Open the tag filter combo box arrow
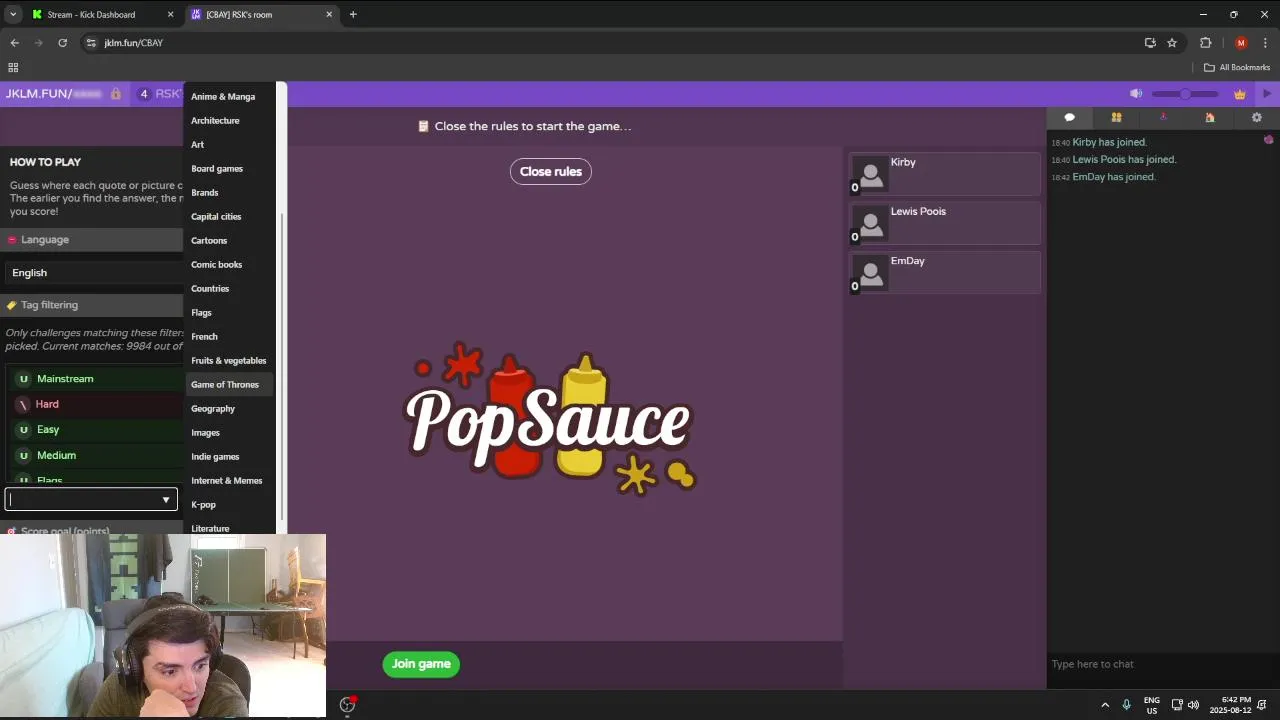This screenshot has width=1280, height=720. coord(166,500)
